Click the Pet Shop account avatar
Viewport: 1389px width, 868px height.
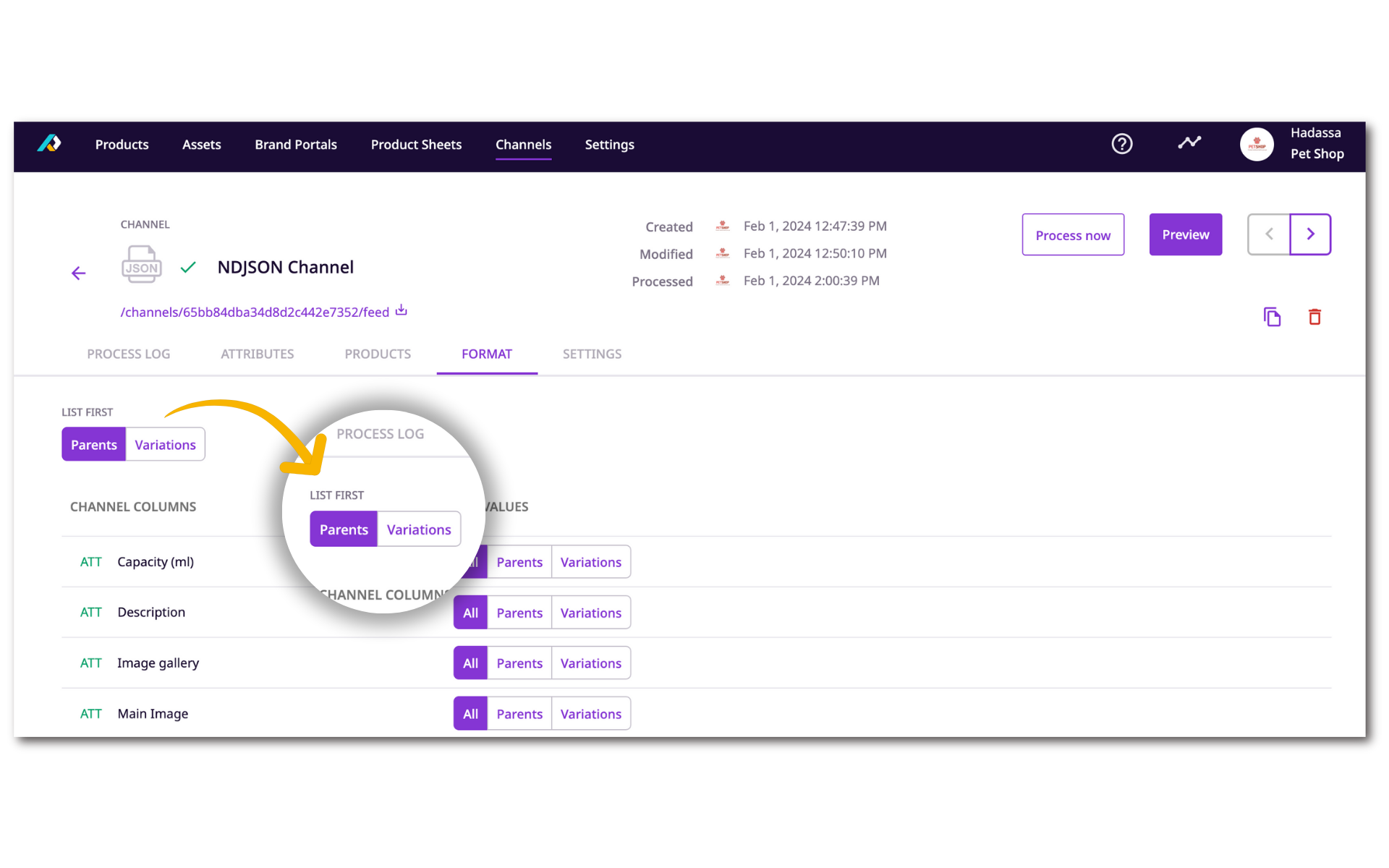coord(1257,144)
